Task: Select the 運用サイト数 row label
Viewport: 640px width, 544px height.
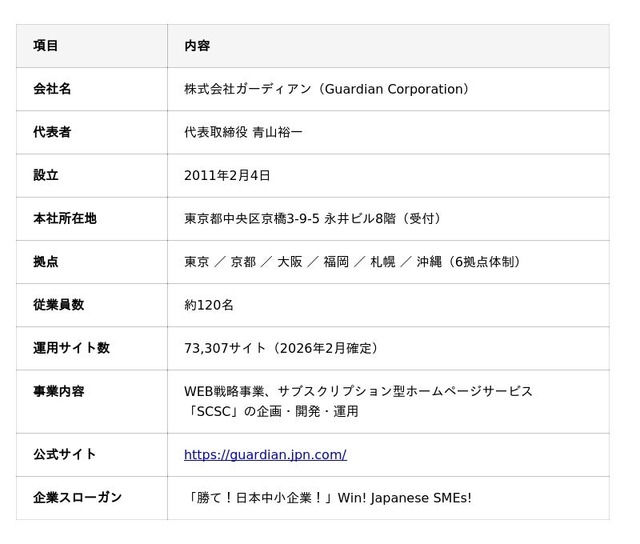Action: [x=71, y=347]
